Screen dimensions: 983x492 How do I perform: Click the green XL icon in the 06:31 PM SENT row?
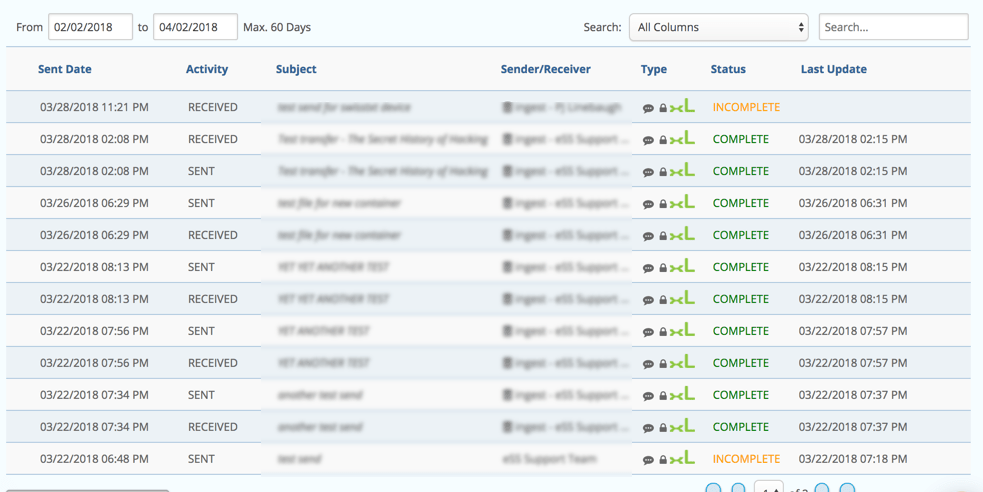pyautogui.click(x=682, y=203)
